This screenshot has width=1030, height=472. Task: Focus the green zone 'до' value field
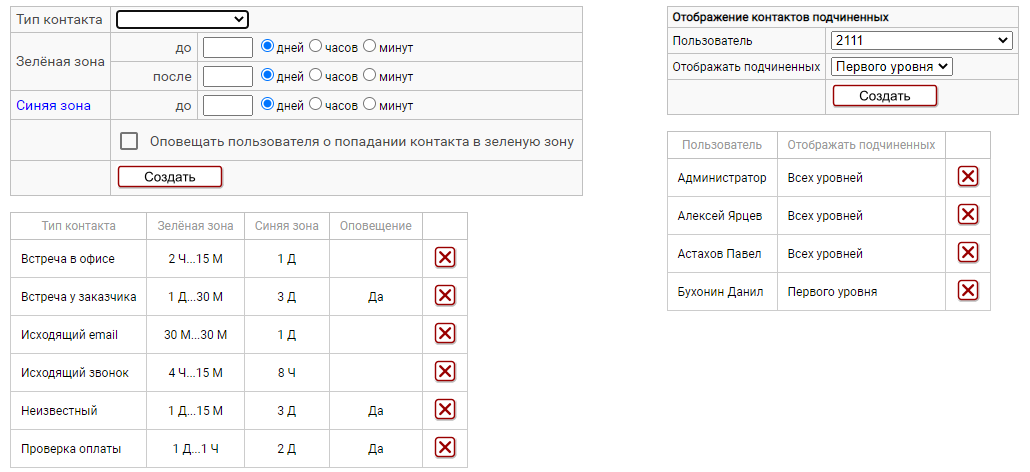(228, 47)
